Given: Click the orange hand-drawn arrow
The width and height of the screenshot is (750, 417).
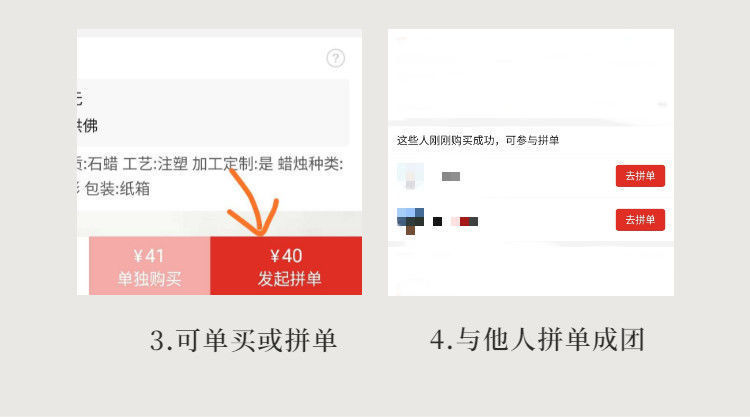Looking at the screenshot, I should point(252,201).
